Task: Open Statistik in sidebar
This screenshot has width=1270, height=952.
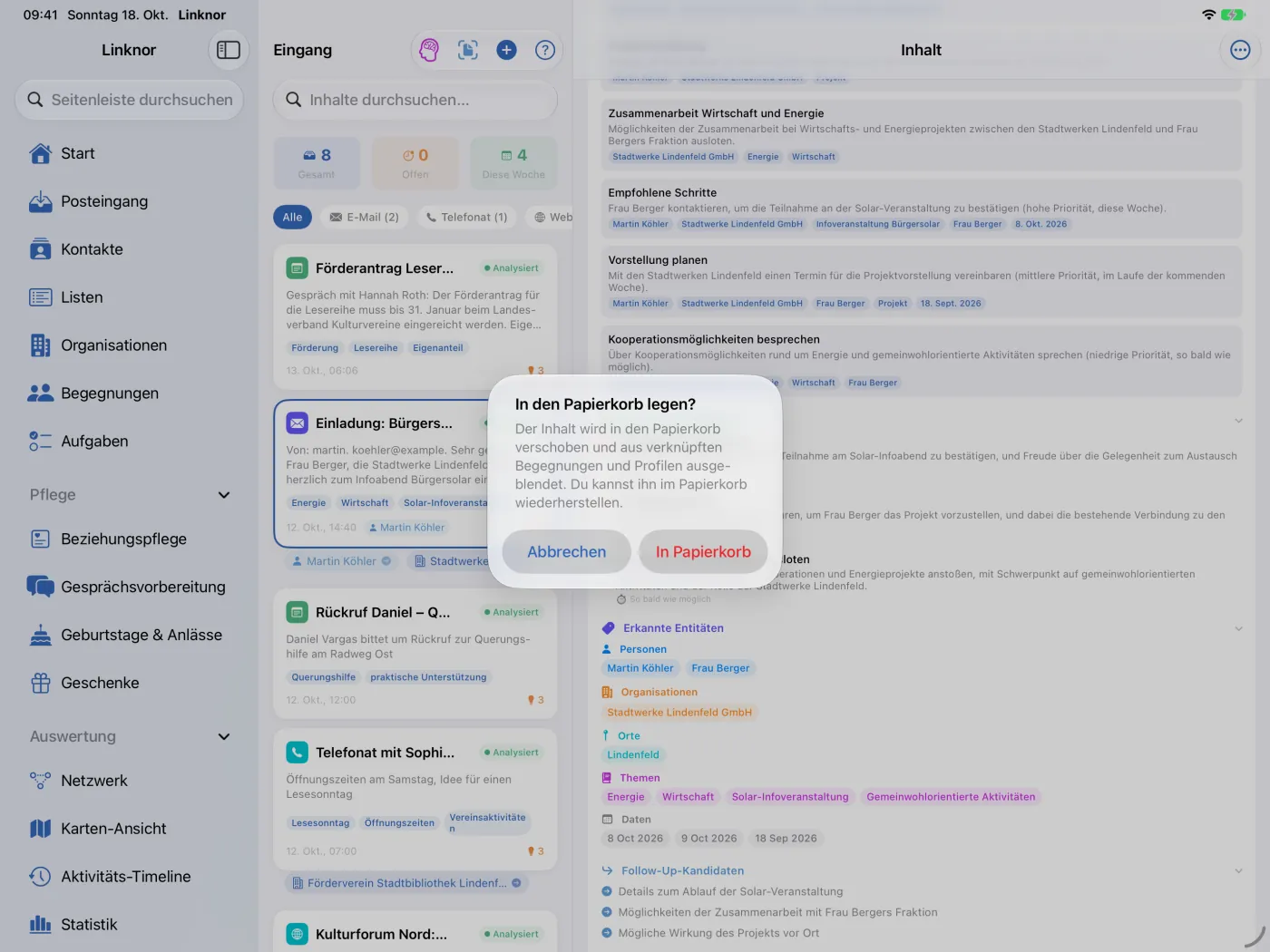Action: 129,925
